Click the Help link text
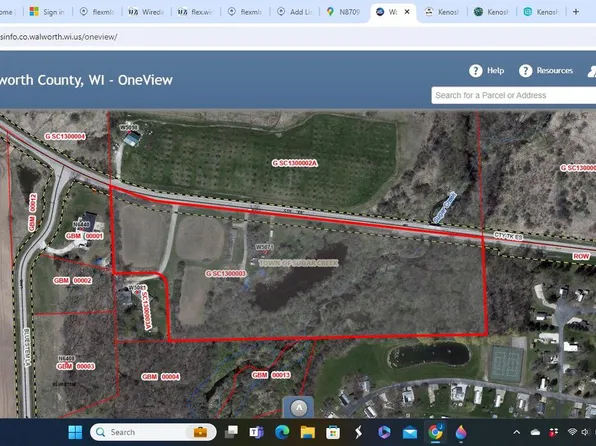This screenshot has height=446, width=596. click(495, 71)
